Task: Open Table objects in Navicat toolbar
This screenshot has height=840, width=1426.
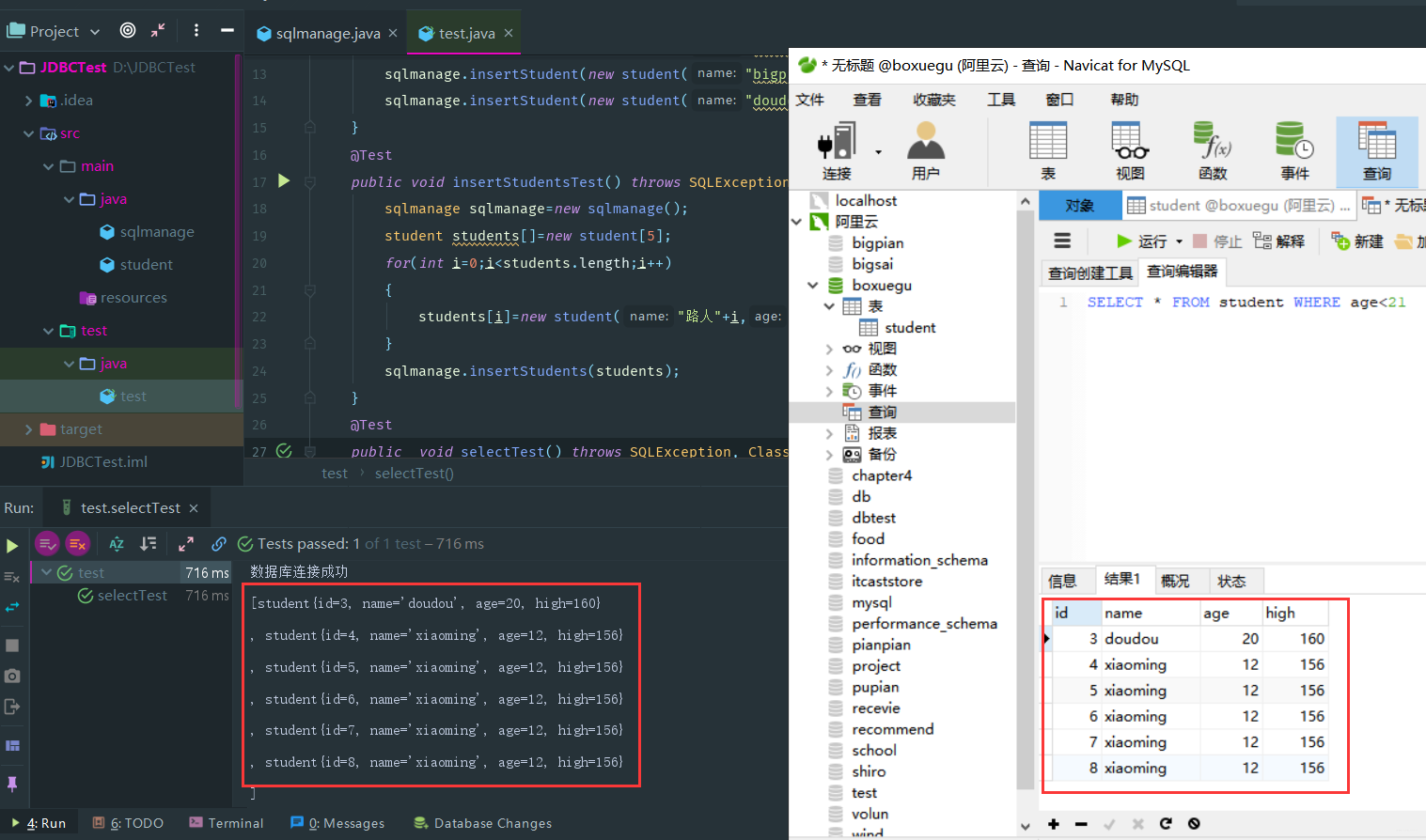Action: [x=1048, y=150]
